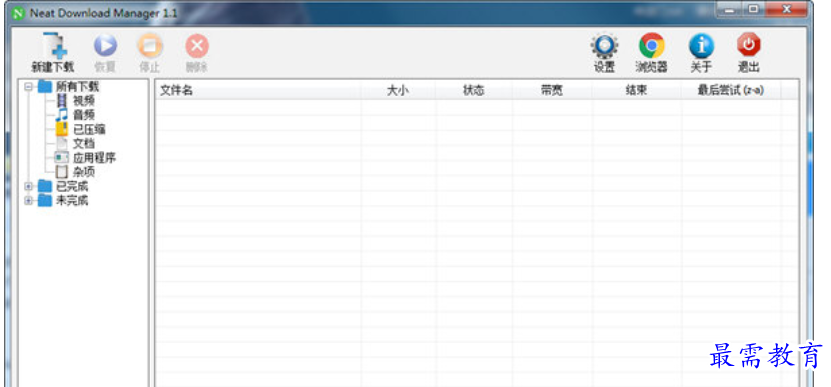This screenshot has width=831, height=387.
Task: Select the 未完成 unfinished folder
Action: click(x=63, y=201)
